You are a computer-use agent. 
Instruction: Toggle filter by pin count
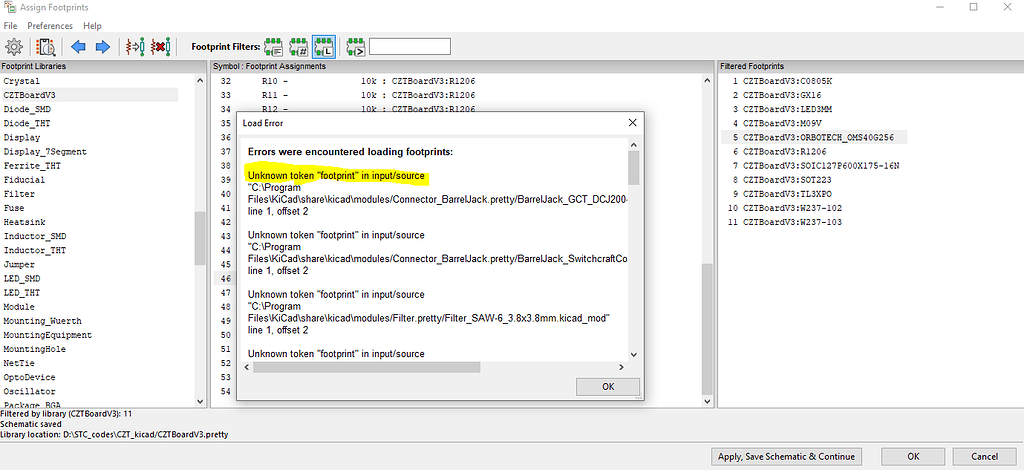[298, 46]
